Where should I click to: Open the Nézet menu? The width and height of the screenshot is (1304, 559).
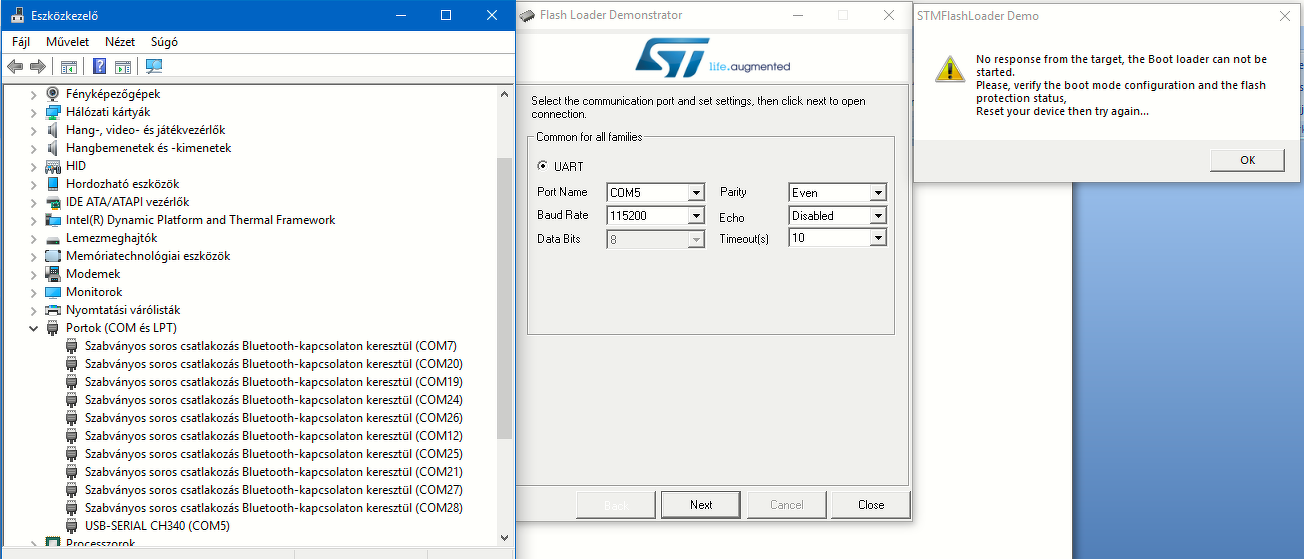tap(120, 42)
